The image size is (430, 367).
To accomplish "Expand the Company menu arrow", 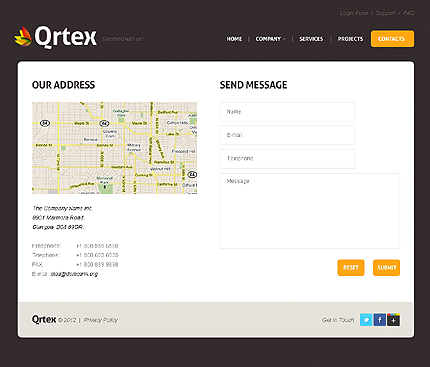I will [284, 39].
